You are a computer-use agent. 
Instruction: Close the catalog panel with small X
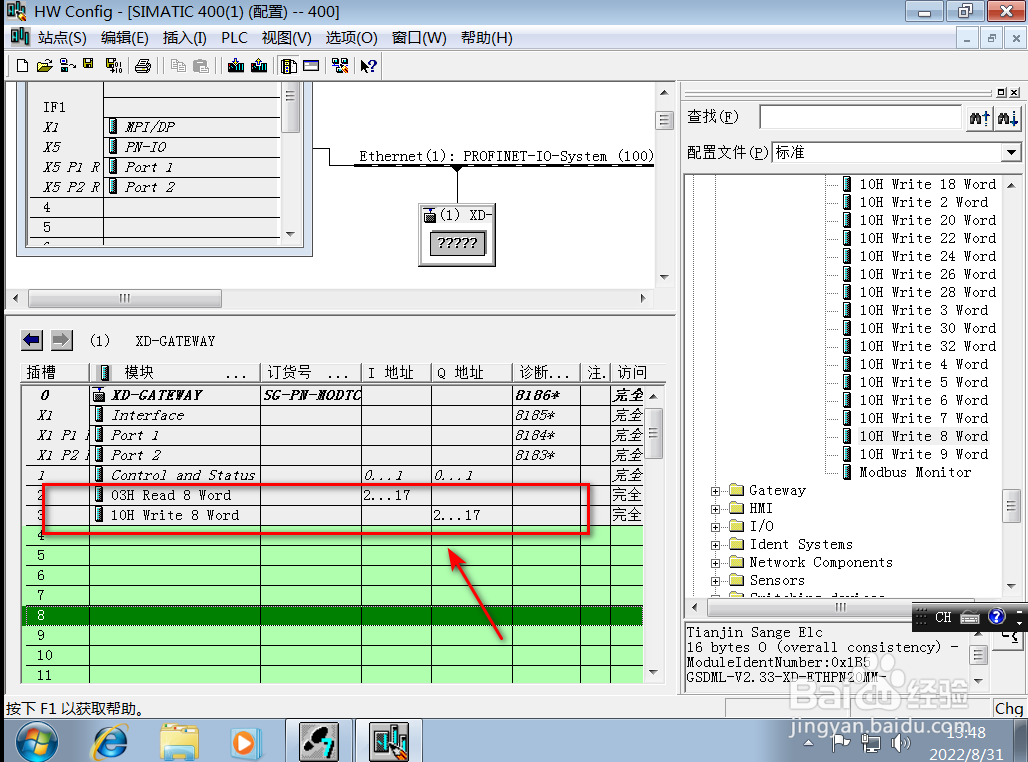[1014, 92]
